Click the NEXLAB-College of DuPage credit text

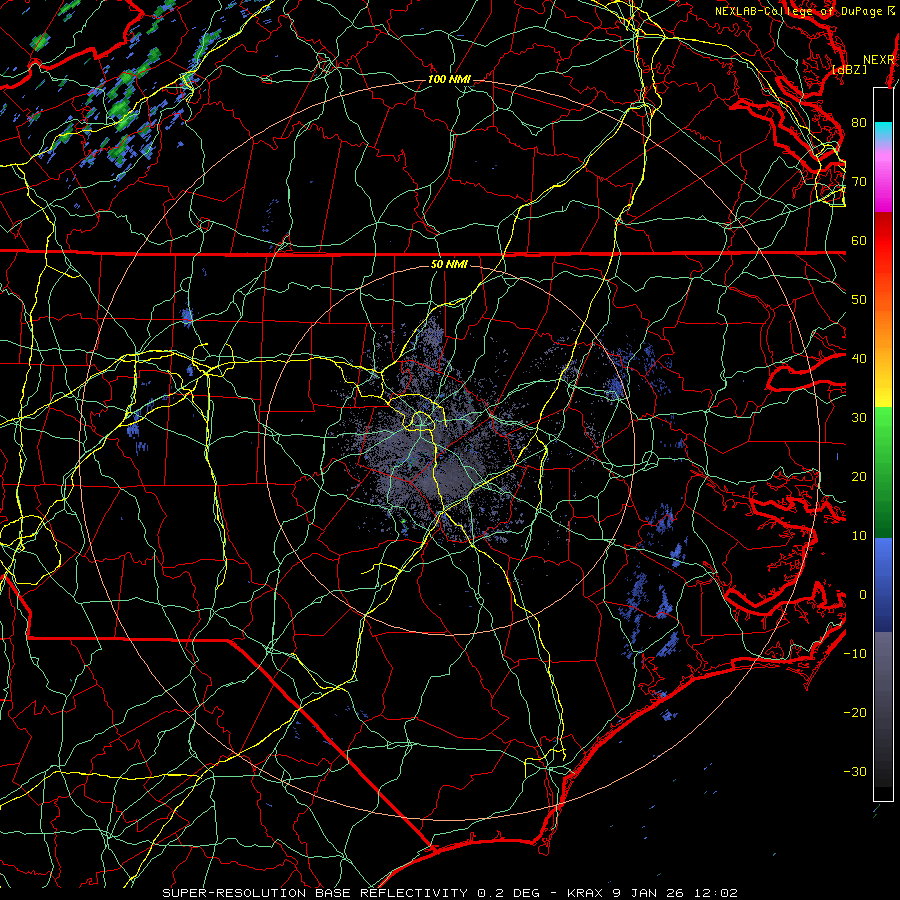pos(798,11)
